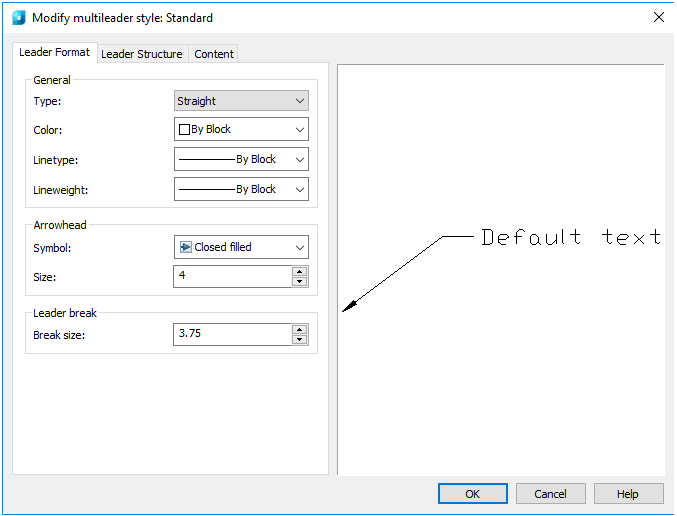Image resolution: width=677 pixels, height=516 pixels.
Task: Click the Linetype label text
Action: tap(56, 160)
